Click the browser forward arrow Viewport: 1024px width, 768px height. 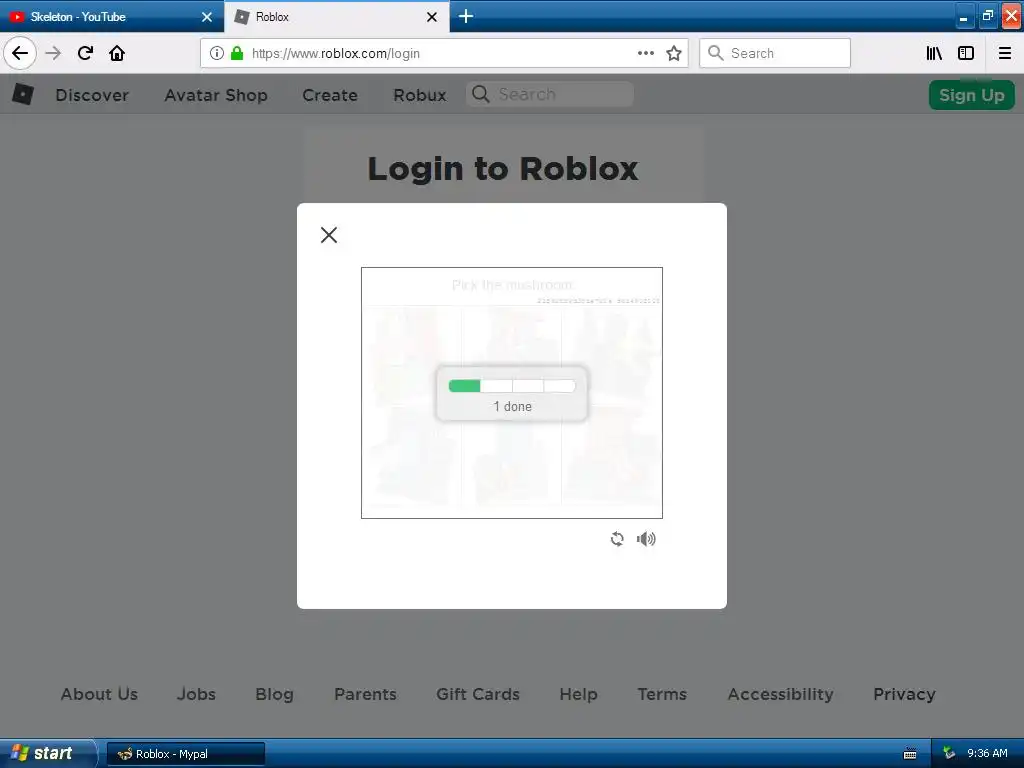[x=53, y=53]
